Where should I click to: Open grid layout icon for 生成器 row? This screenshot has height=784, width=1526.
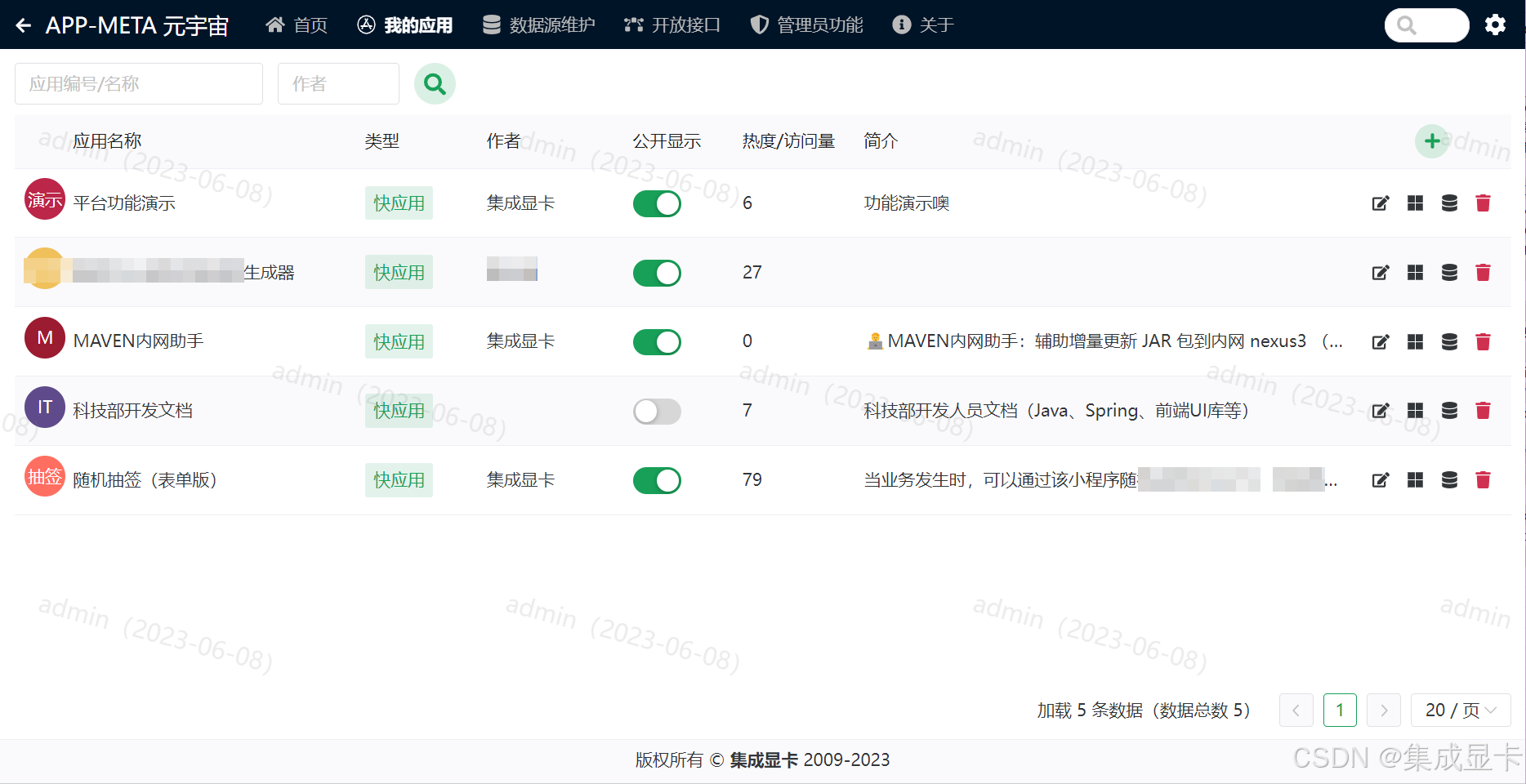point(1415,273)
